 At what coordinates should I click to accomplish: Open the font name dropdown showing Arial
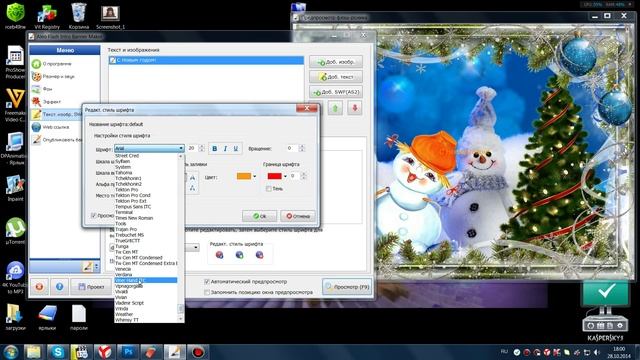point(149,149)
